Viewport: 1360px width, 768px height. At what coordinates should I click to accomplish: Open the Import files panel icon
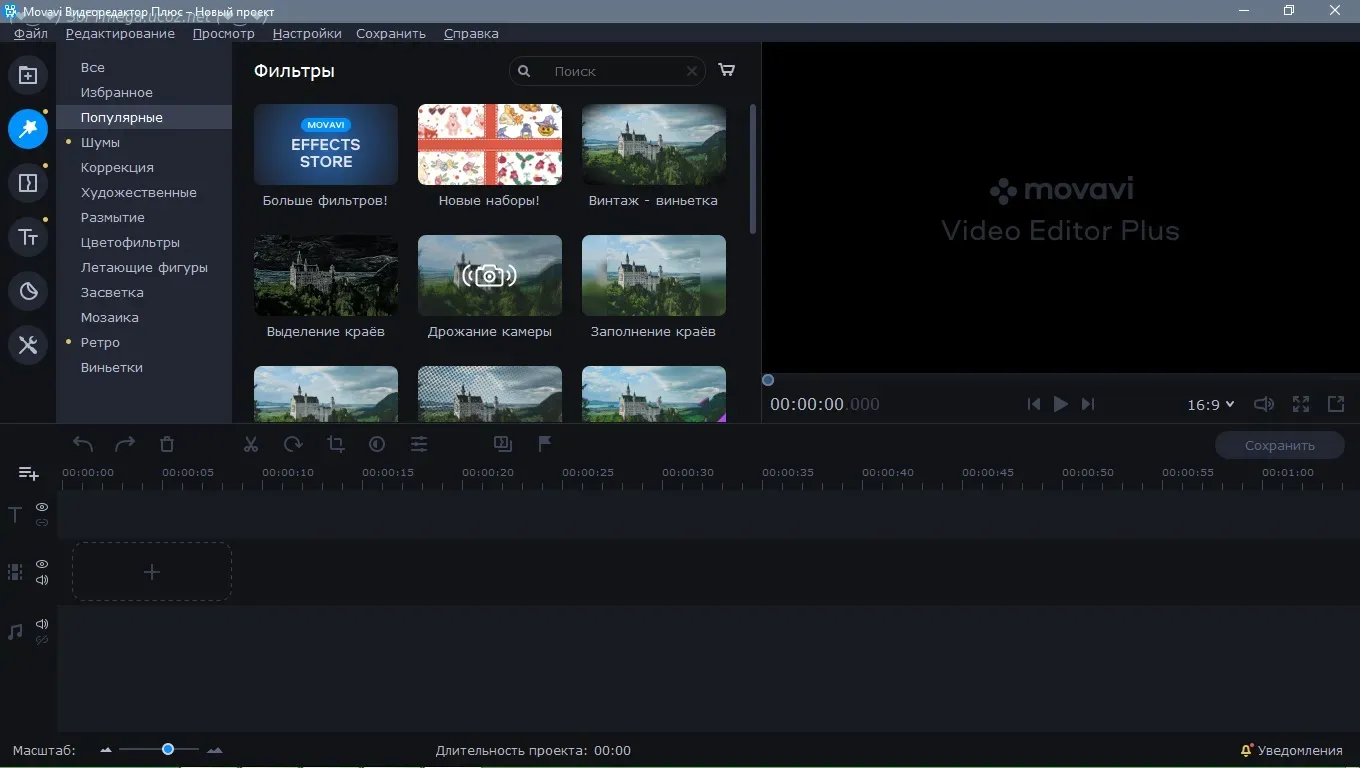(28, 76)
